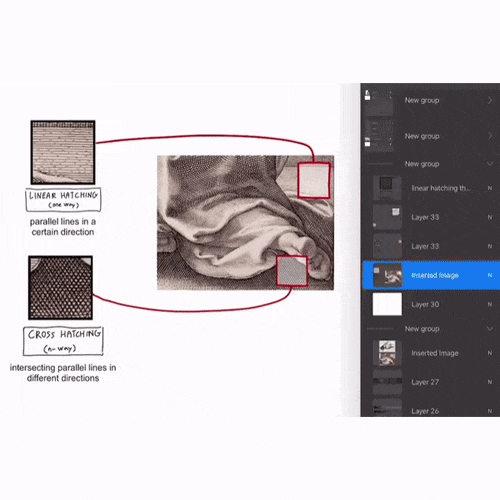Select Layer 33 name directly below linear hatching
500x500 pixels.
425,217
